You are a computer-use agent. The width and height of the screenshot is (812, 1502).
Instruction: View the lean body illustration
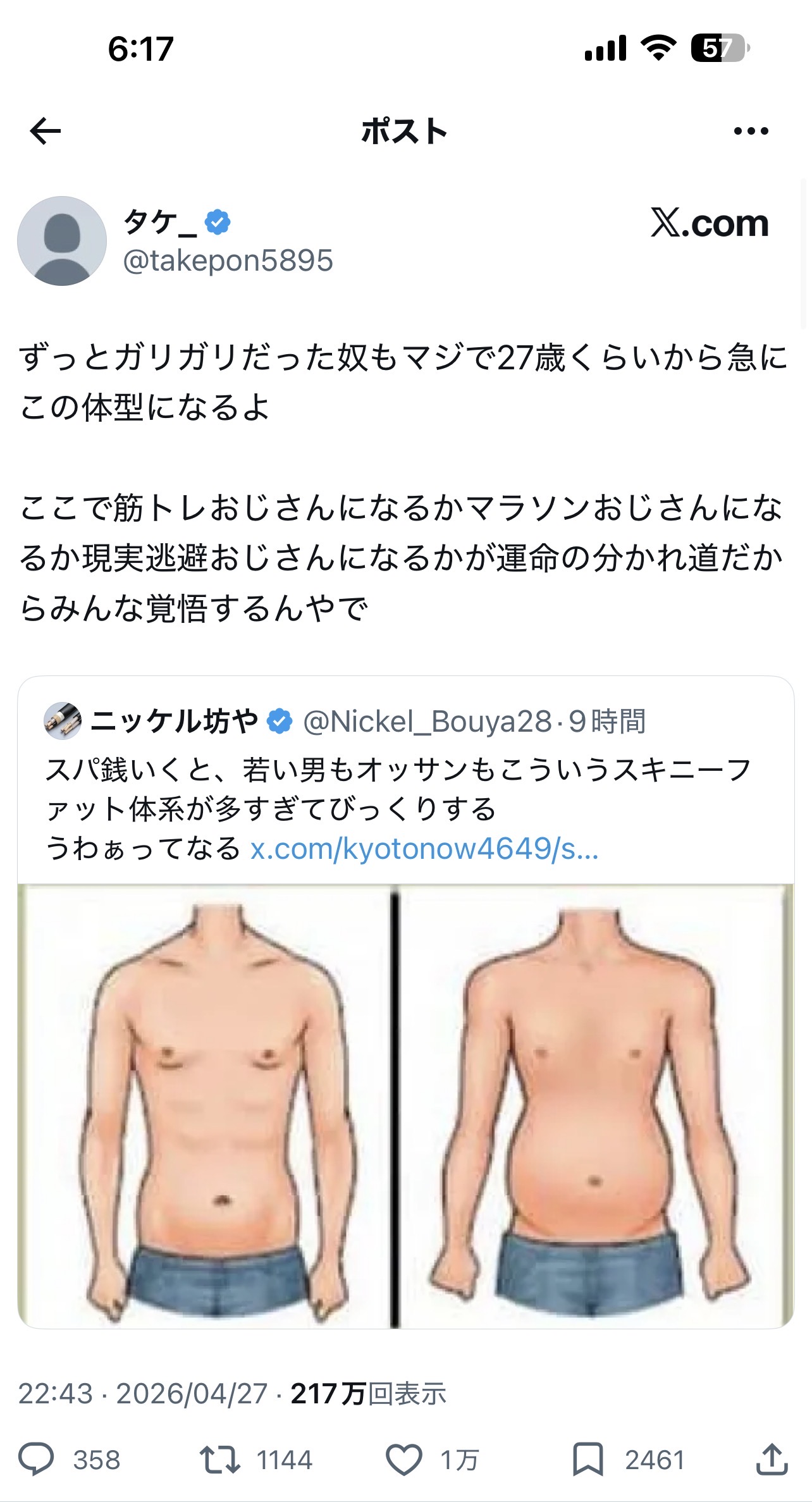[205, 1106]
